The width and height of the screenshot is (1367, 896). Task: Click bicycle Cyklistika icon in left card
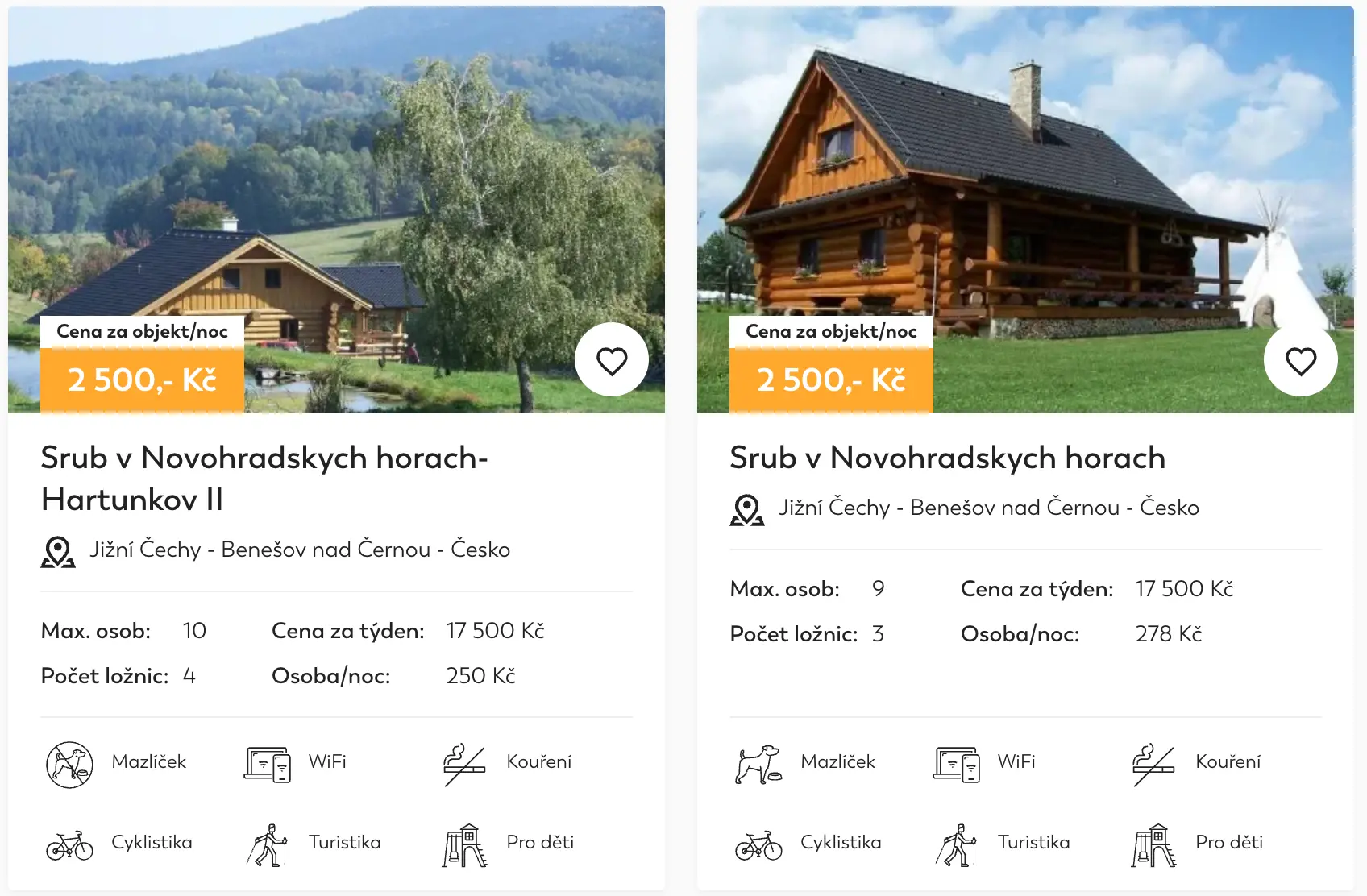pyautogui.click(x=69, y=846)
